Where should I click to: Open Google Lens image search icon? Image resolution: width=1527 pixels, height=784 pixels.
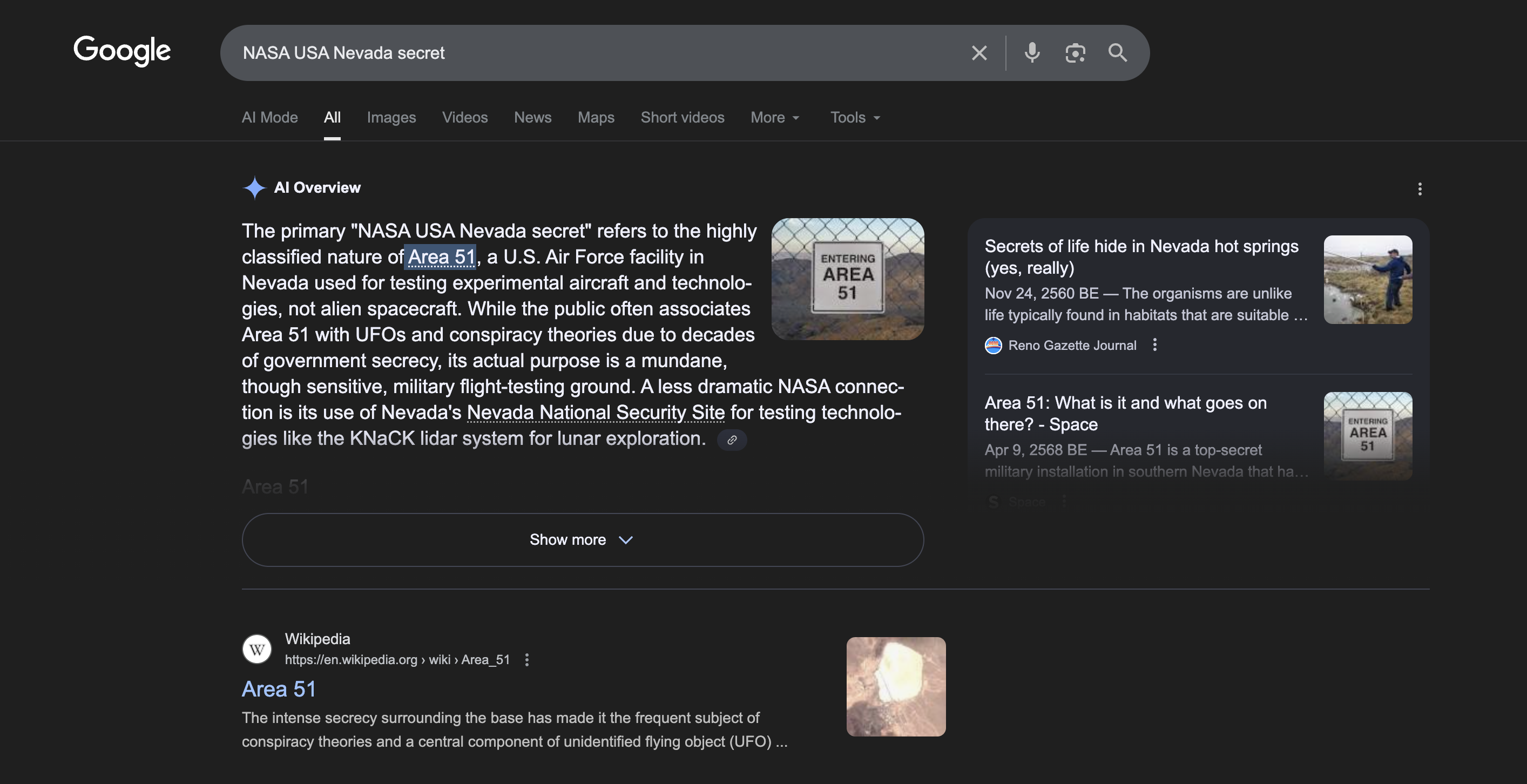pyautogui.click(x=1075, y=53)
